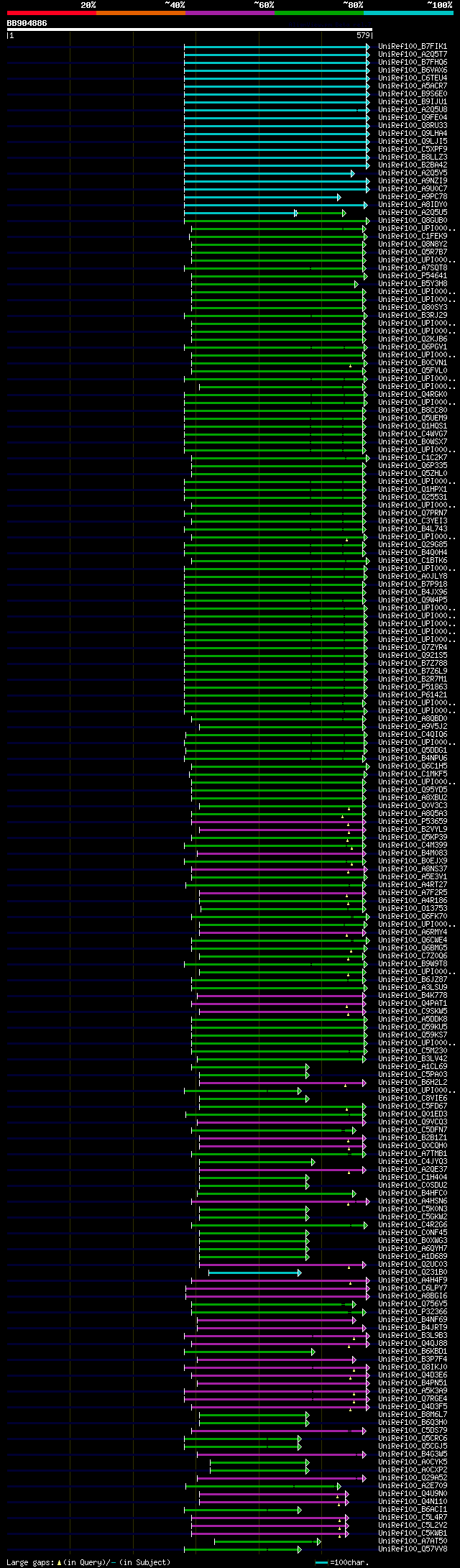Viewport: 460px width, 1568px height.
Task: Select label UniRef100_B4M083
Action: tap(413, 853)
